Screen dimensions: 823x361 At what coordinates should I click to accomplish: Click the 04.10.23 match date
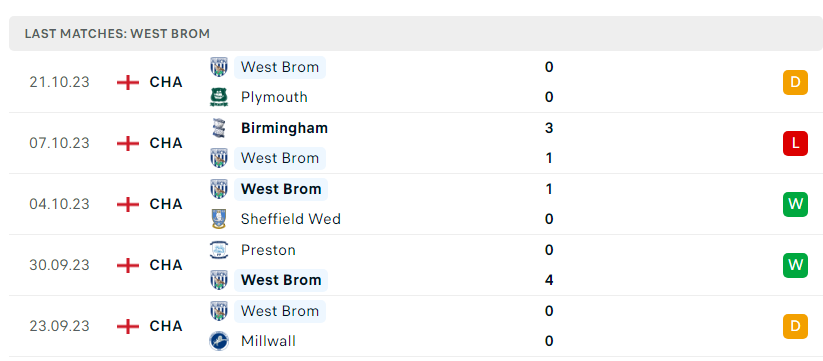tap(59, 204)
